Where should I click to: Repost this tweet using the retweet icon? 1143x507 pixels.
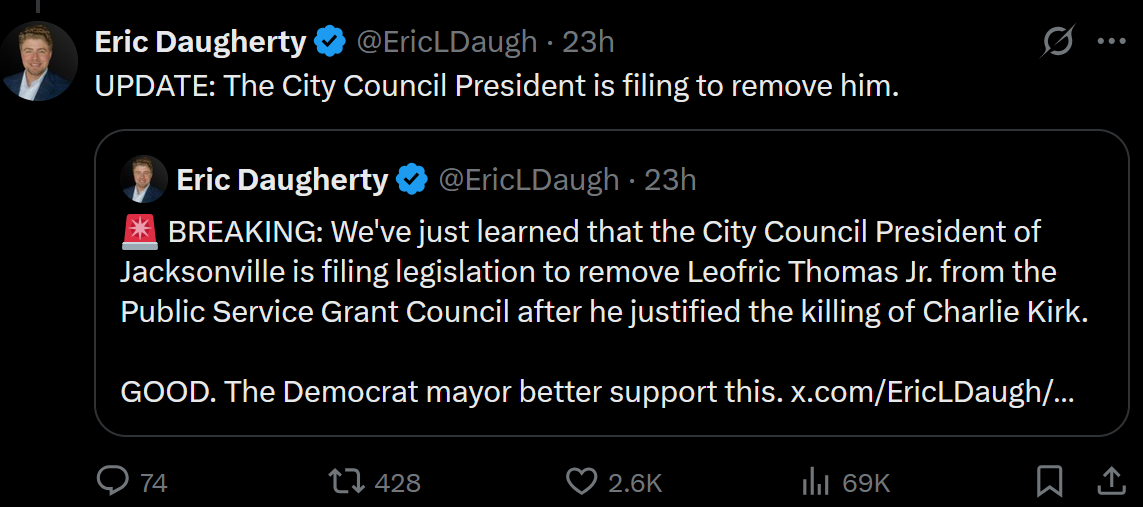click(x=346, y=482)
